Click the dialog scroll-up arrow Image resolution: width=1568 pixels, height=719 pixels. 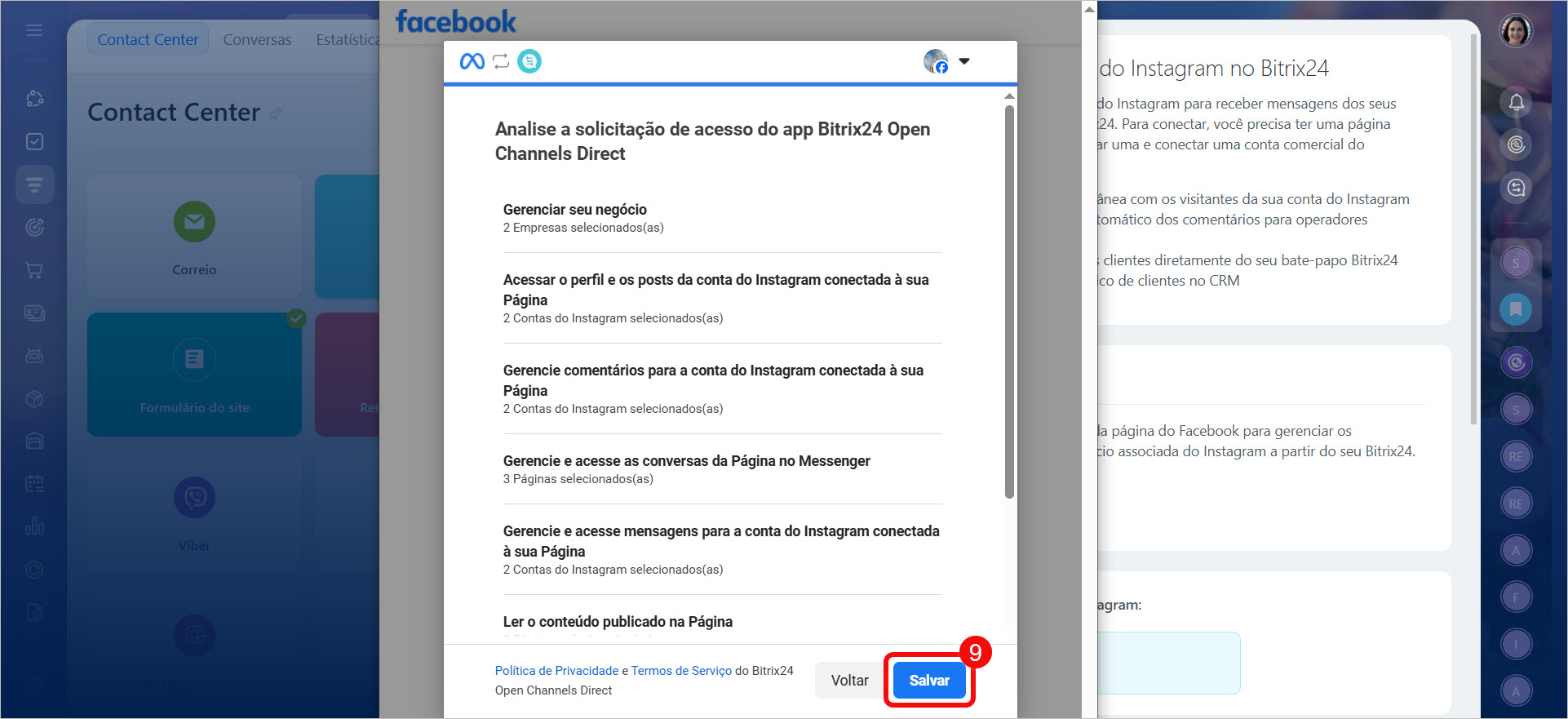[x=1009, y=96]
